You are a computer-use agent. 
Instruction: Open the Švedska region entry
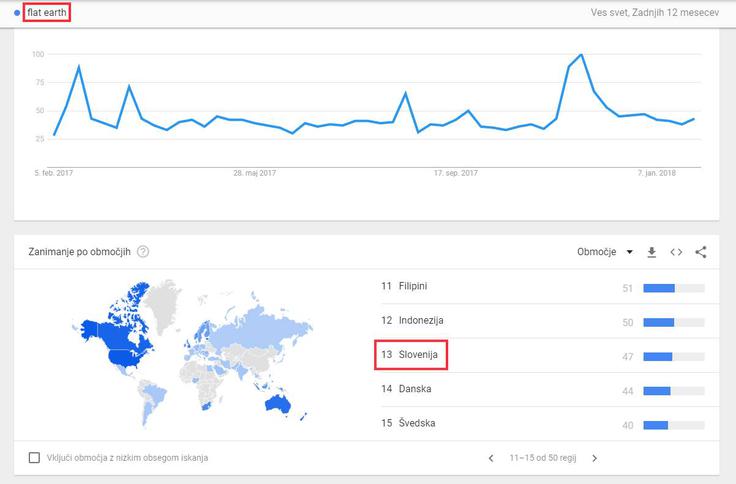(543, 423)
